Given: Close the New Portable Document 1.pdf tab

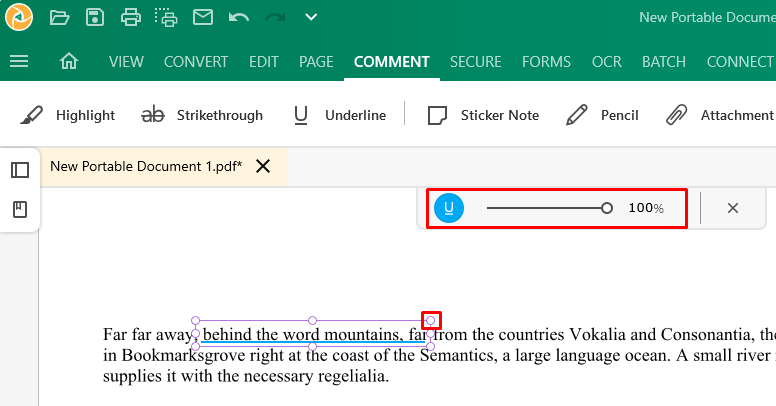Looking at the screenshot, I should (263, 166).
